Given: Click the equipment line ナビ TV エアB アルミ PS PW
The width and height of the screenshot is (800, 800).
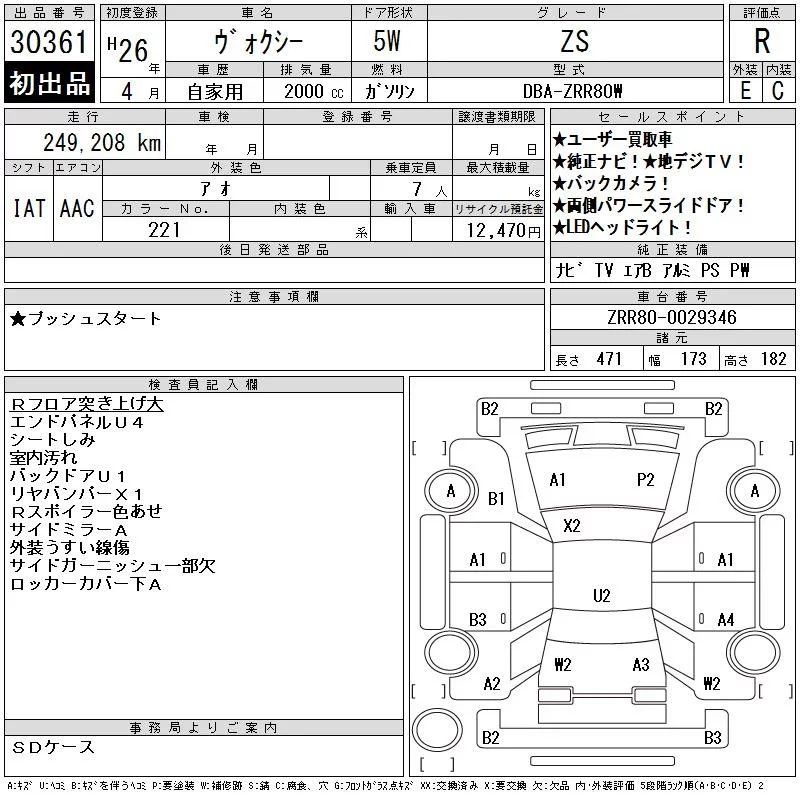Looking at the screenshot, I should tap(652, 270).
